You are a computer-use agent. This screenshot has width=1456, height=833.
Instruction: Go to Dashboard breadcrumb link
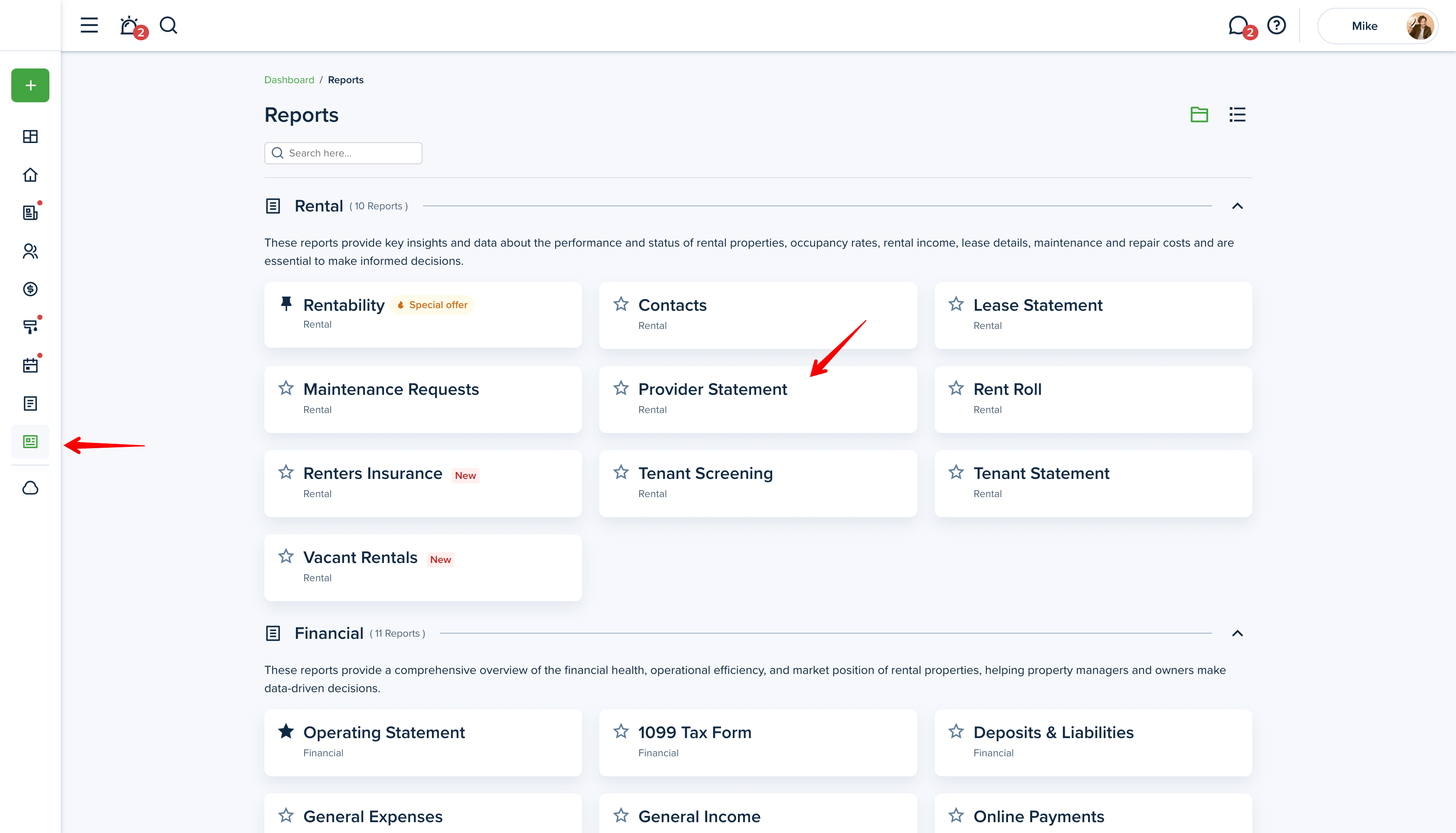(289, 79)
